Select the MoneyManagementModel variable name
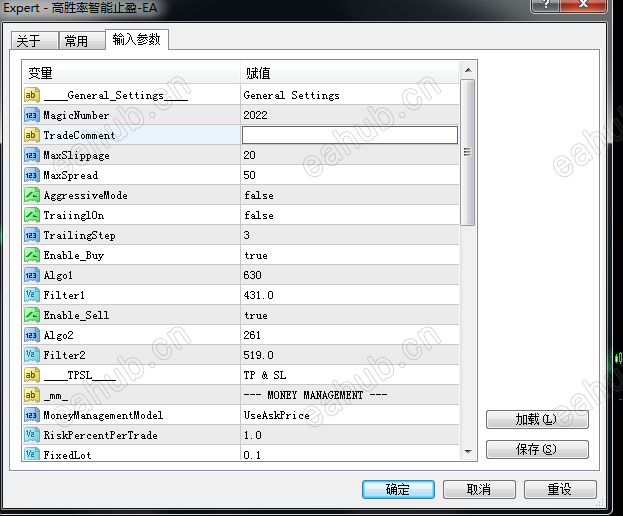This screenshot has width=623, height=516. coord(103,416)
